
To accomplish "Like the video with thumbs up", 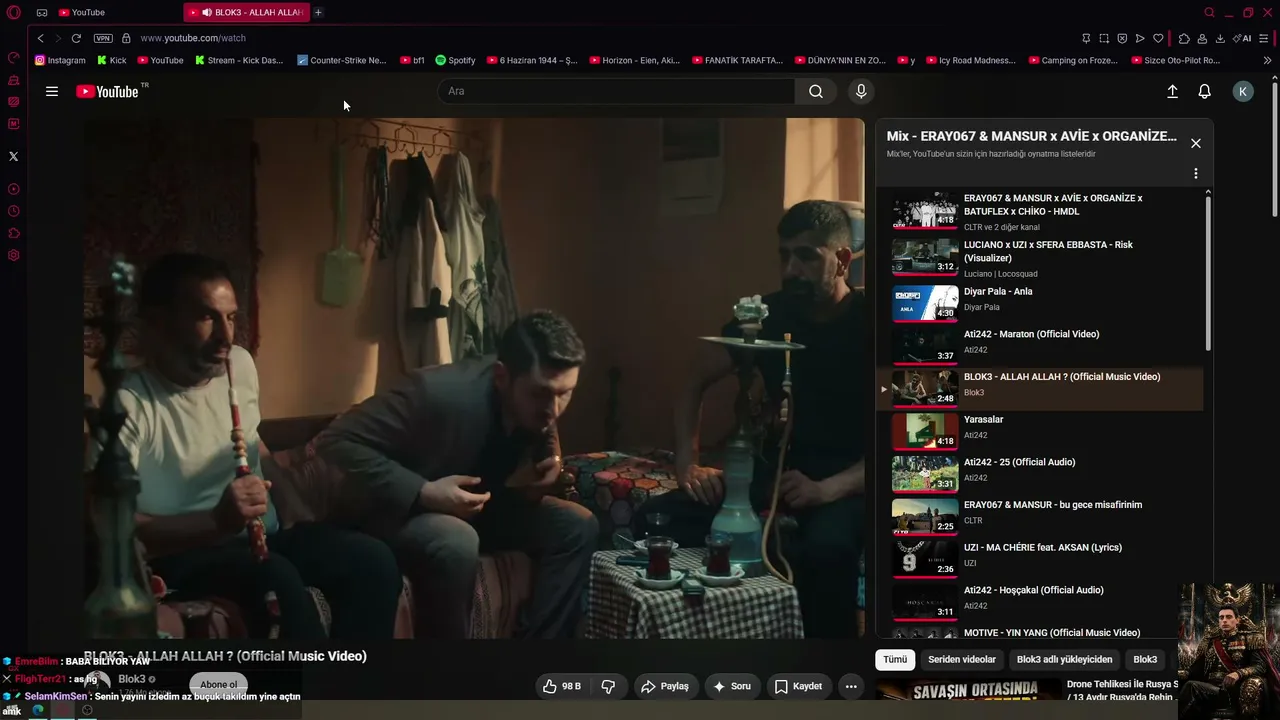I will pyautogui.click(x=561, y=686).
